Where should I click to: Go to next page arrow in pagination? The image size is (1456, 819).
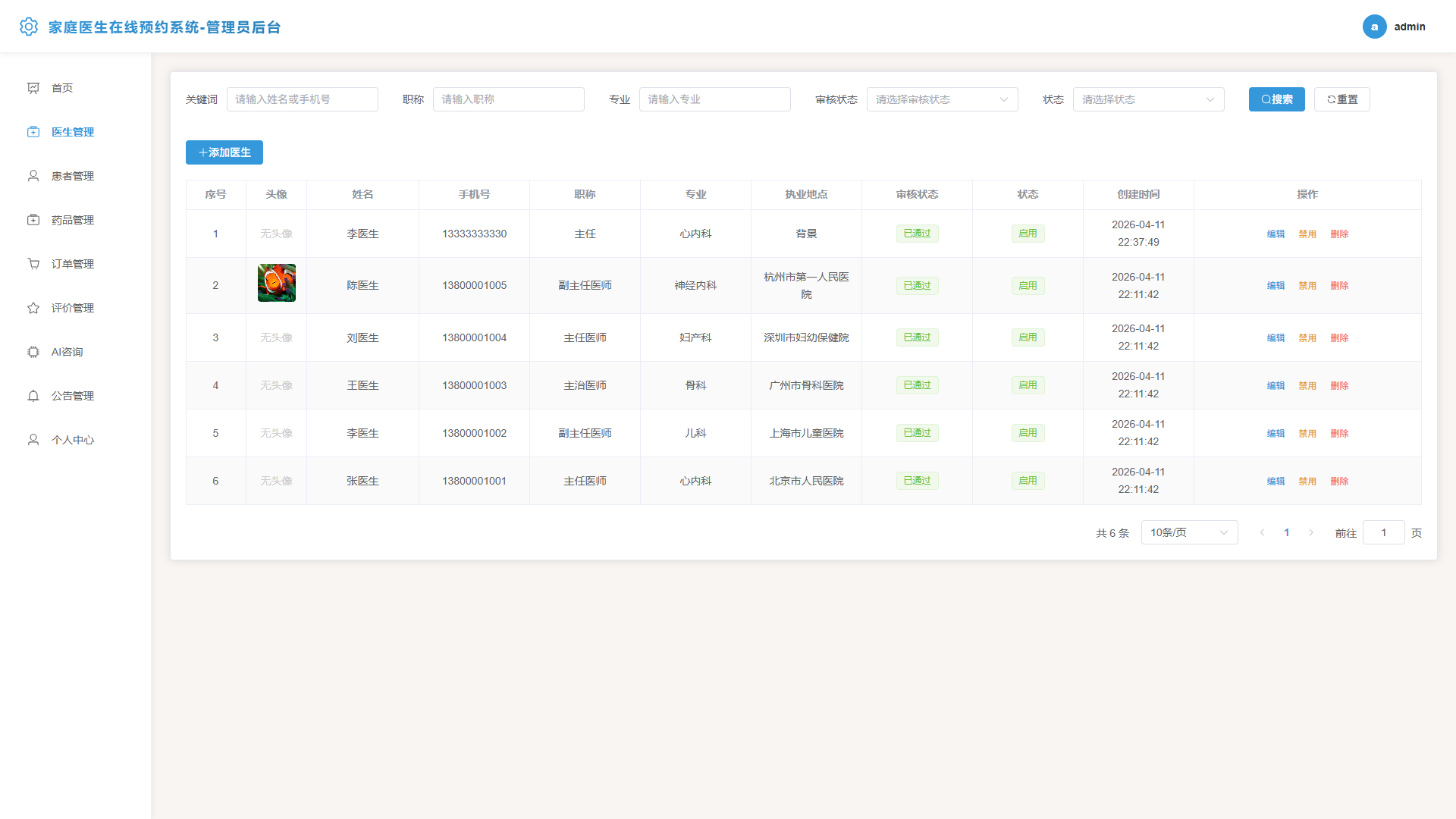pos(1311,532)
